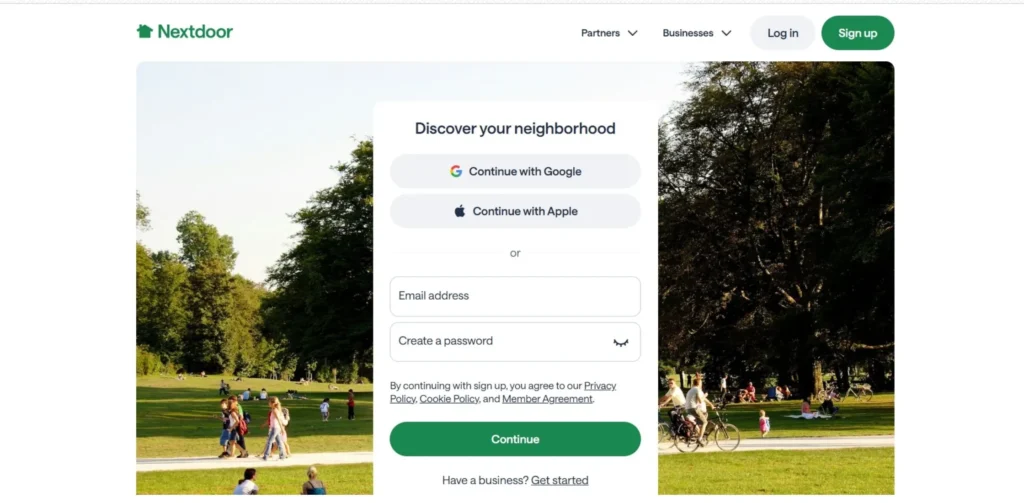Screen dimensions: 1024x503
Task: Open the Cookie Policy link
Action: point(449,398)
